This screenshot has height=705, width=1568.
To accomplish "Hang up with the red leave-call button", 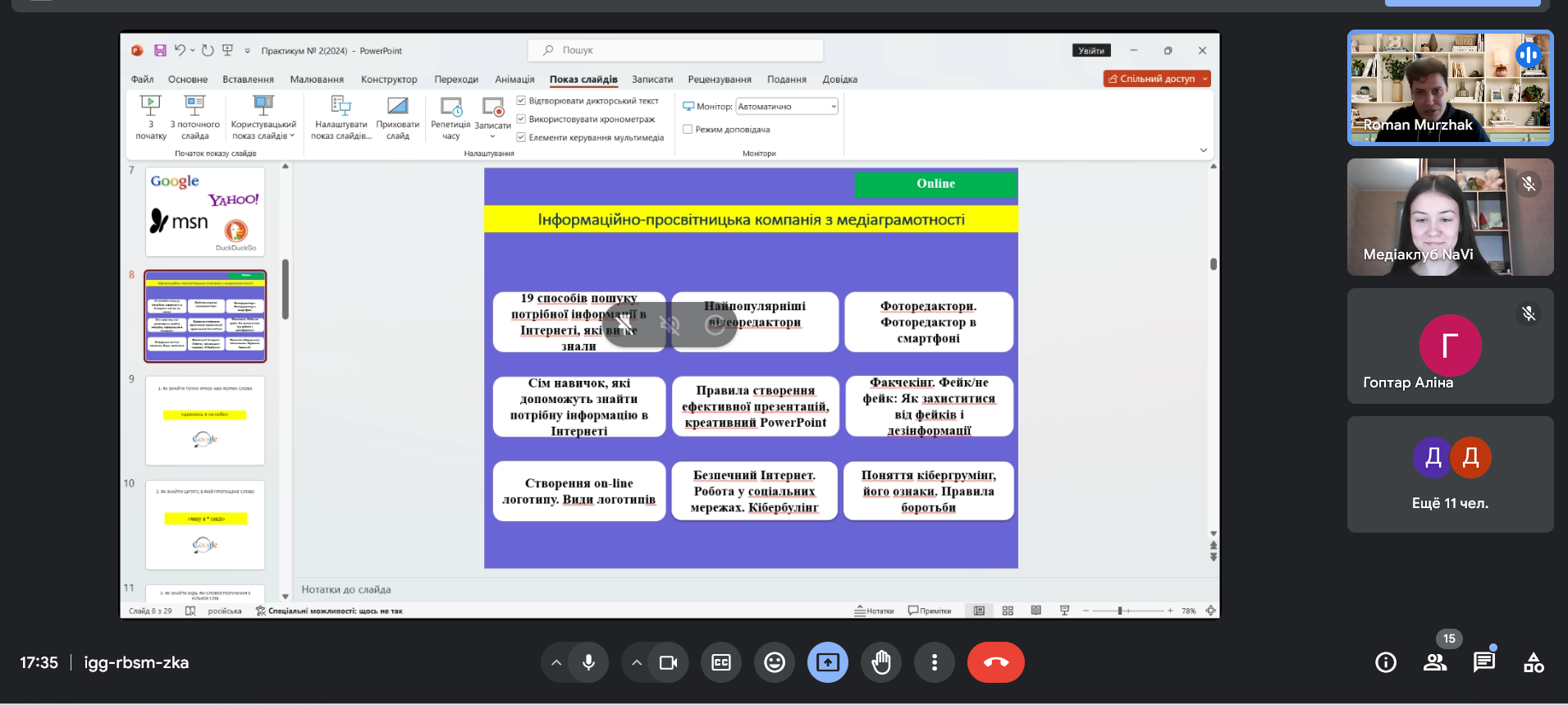I will click(x=995, y=662).
